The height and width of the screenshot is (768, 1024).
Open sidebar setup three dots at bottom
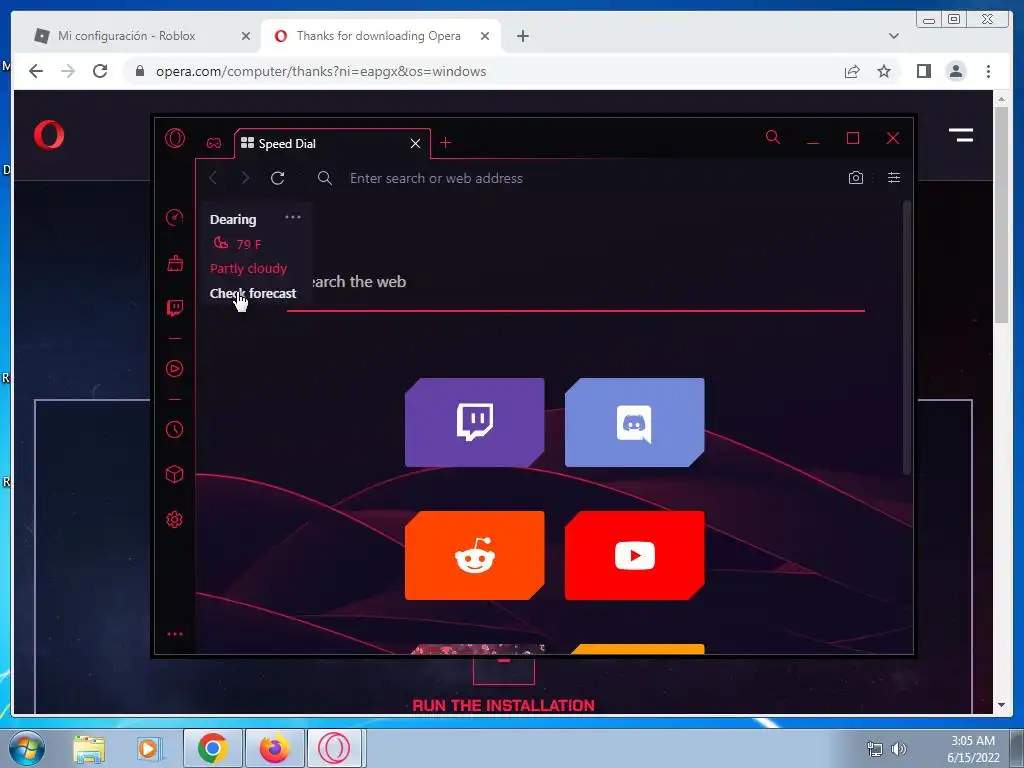tap(174, 634)
